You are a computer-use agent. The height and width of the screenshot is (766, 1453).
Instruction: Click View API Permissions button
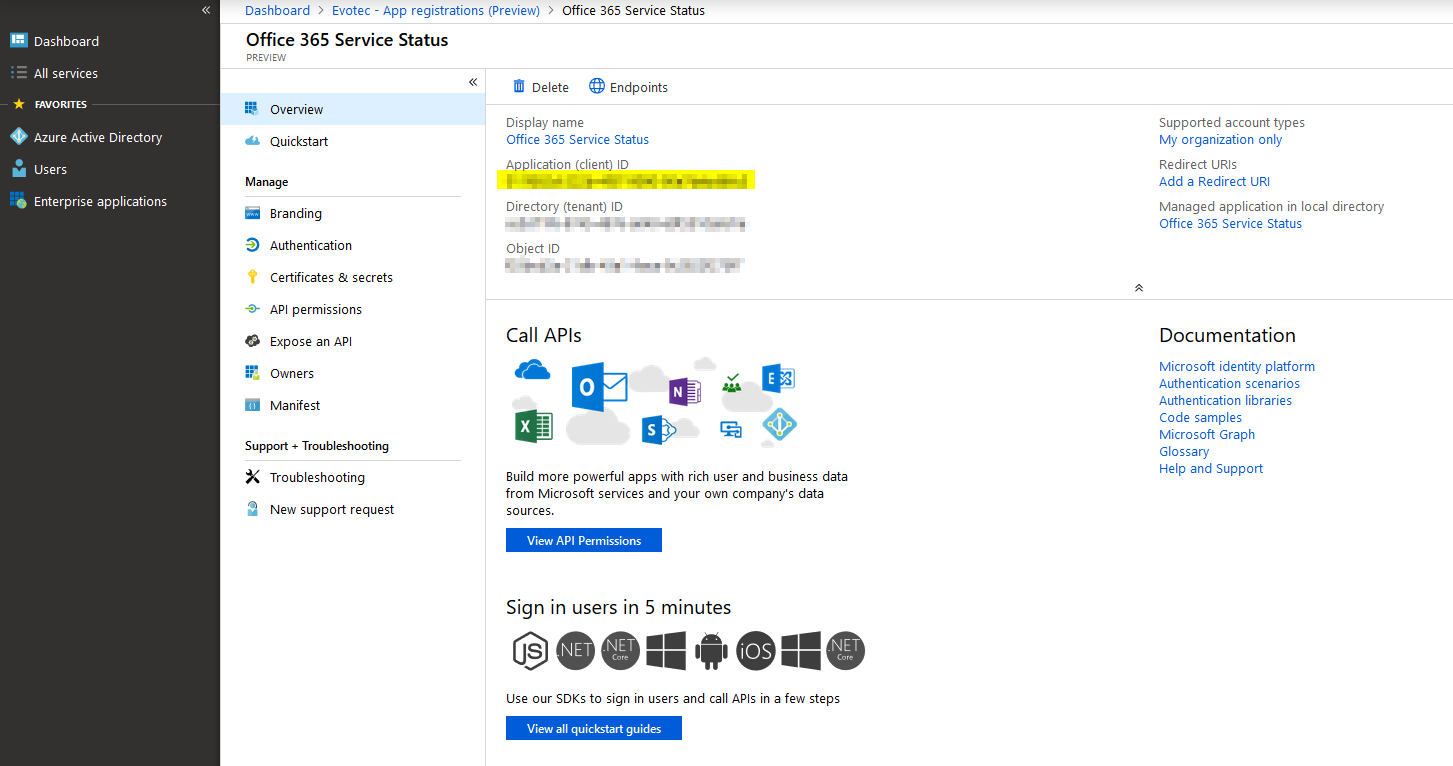tap(584, 540)
